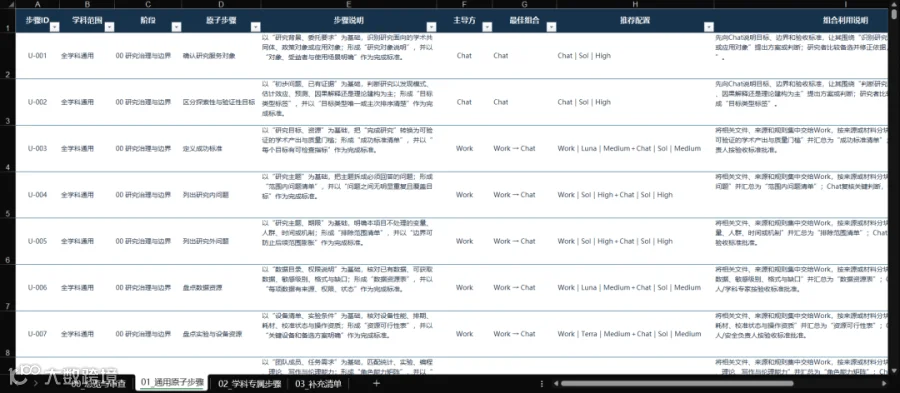
Task: Select the 列出研究外问题 cell
Action: [x=221, y=242]
